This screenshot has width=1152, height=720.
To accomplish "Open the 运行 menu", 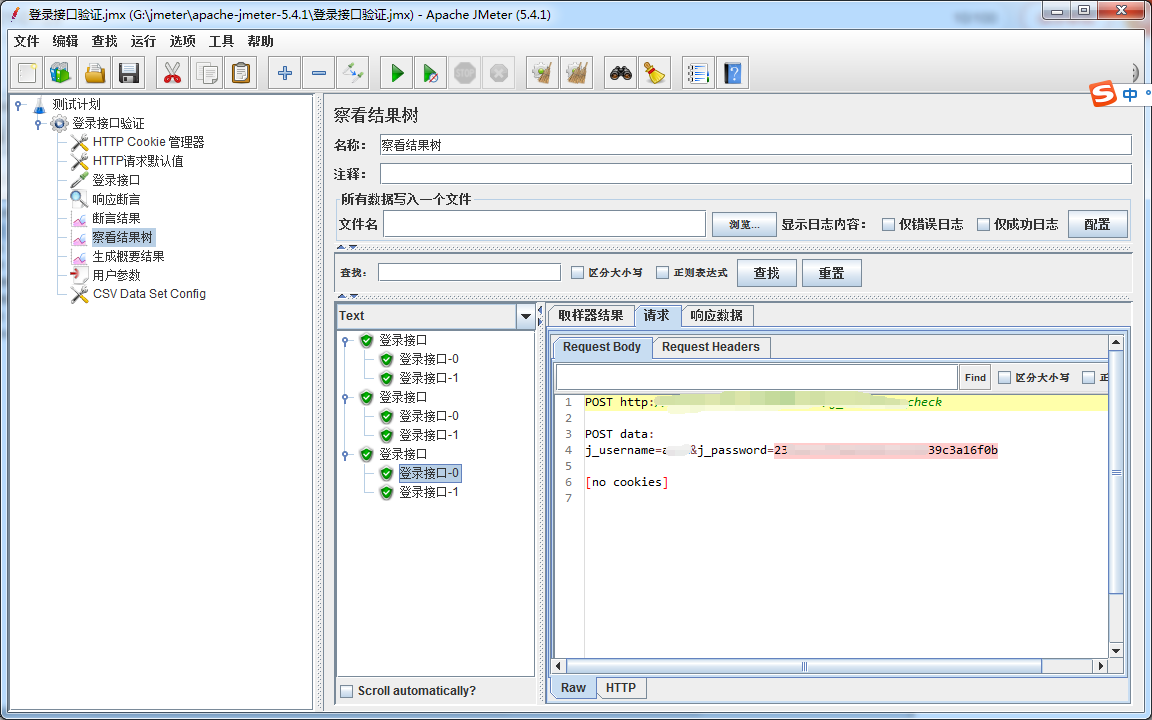I will [143, 41].
